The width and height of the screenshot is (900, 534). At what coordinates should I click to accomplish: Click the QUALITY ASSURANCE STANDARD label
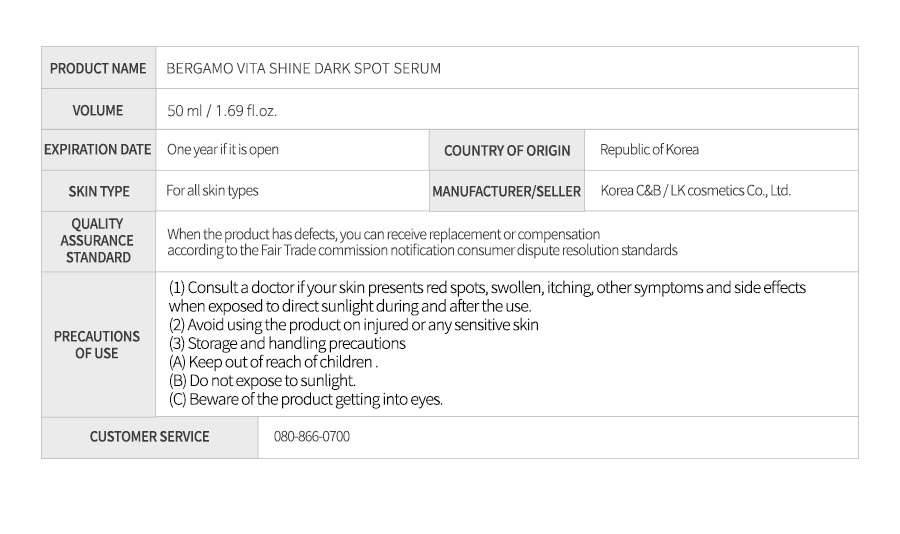click(97, 241)
